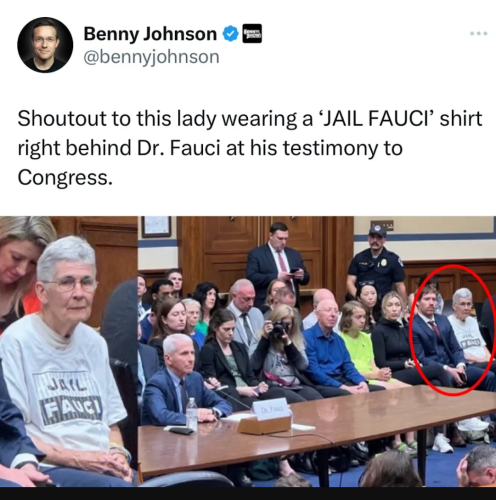Screen dimensions: 496x500
Task: Open the @bennyjohnson handle link
Action: [x=151, y=57]
